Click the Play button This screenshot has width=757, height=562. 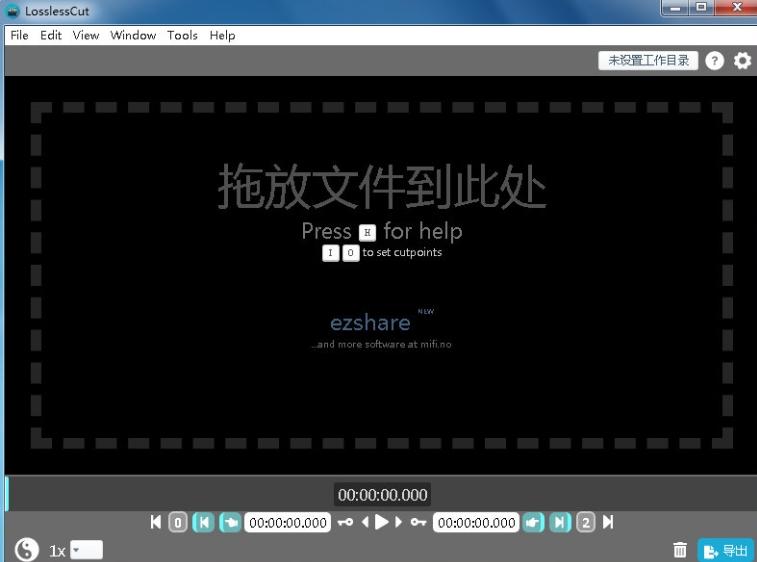(381, 522)
